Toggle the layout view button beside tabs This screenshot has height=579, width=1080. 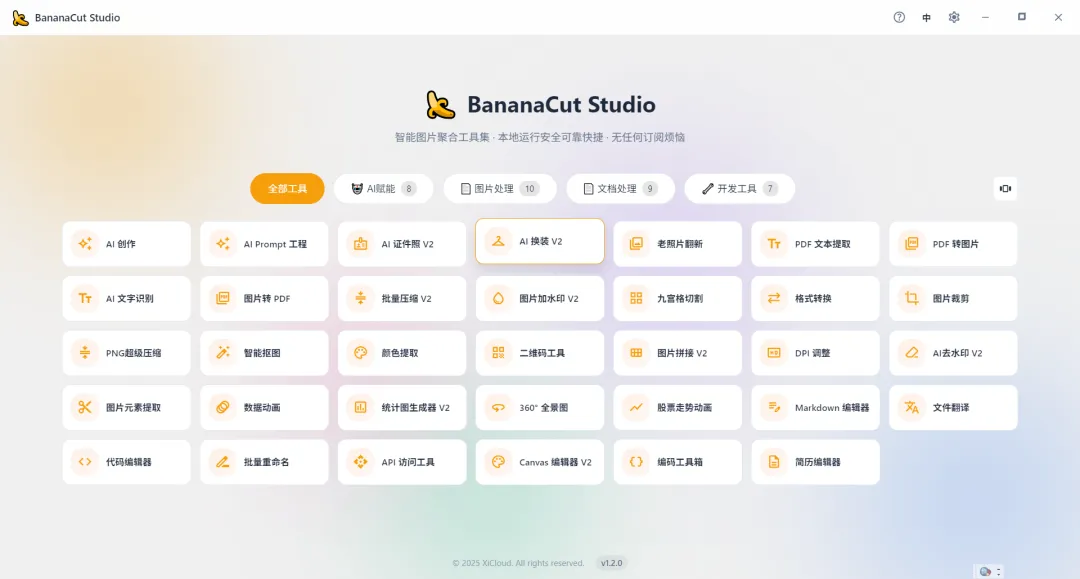[x=1006, y=189]
